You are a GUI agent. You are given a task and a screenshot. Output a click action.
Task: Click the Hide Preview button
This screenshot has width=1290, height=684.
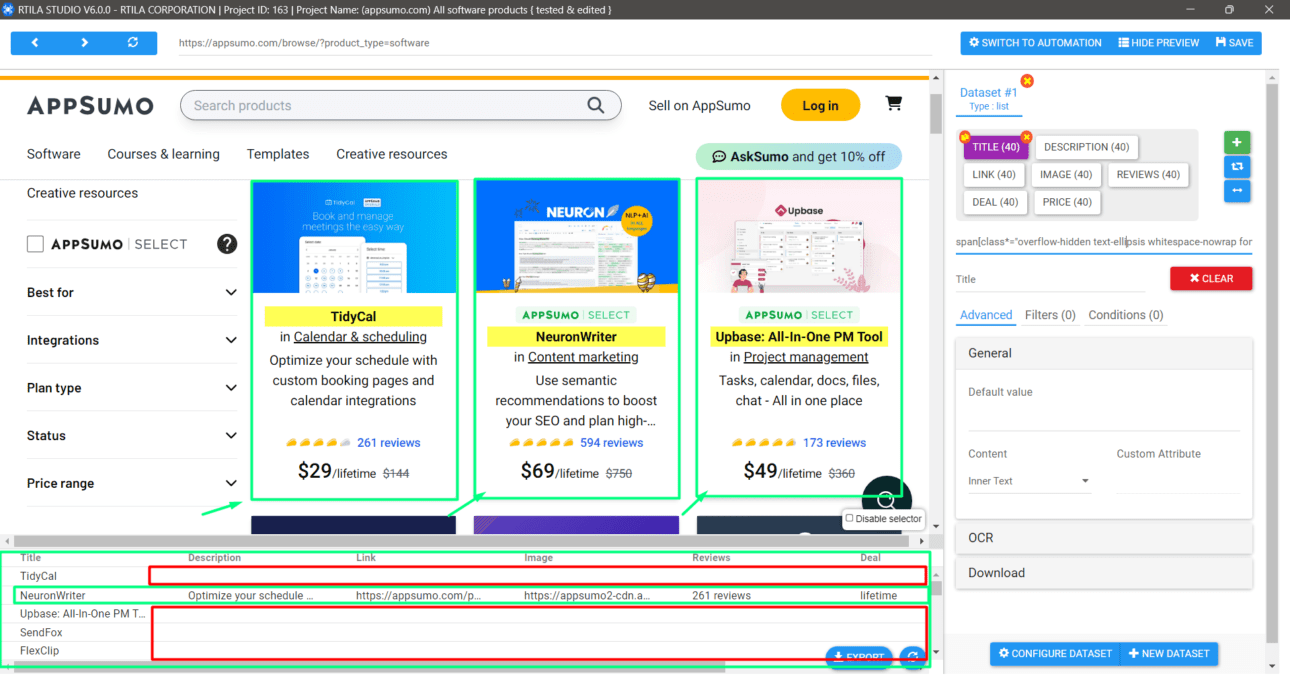coord(1158,43)
